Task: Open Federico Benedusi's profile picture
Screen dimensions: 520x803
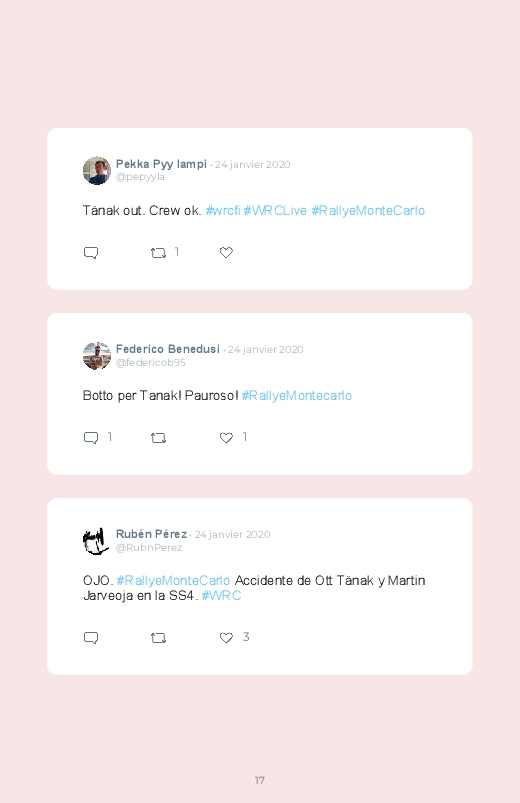Action: (x=97, y=356)
